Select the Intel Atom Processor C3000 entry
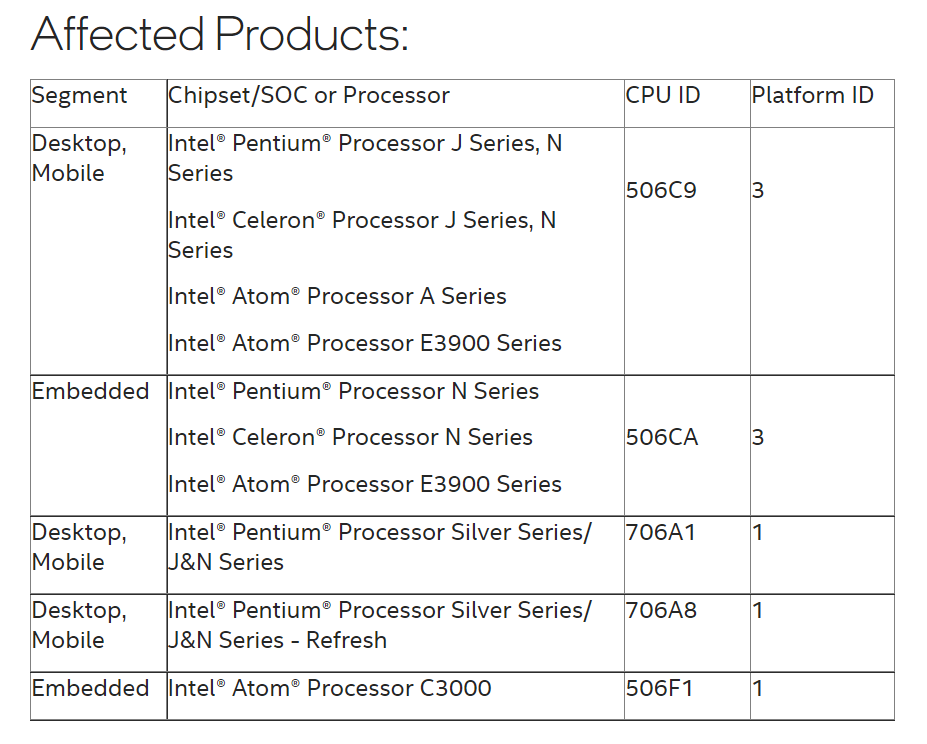Viewport: 927px width, 744px height. pos(329,689)
